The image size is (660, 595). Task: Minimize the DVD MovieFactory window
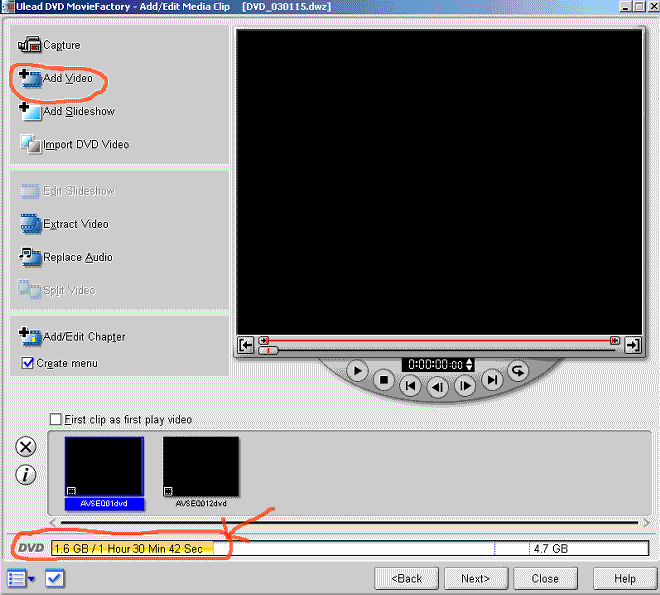tap(626, 7)
